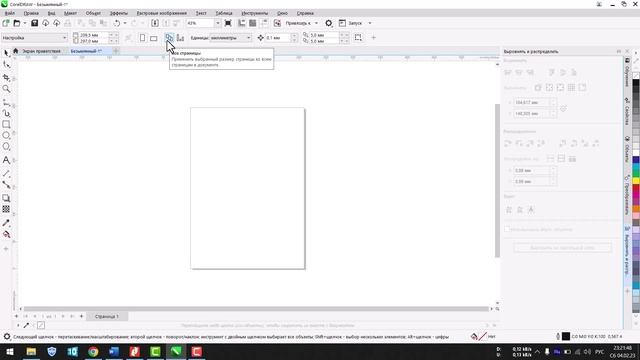Switch to the Welcome Screen tab
Viewport: 640px width, 360px height.
(41, 51)
